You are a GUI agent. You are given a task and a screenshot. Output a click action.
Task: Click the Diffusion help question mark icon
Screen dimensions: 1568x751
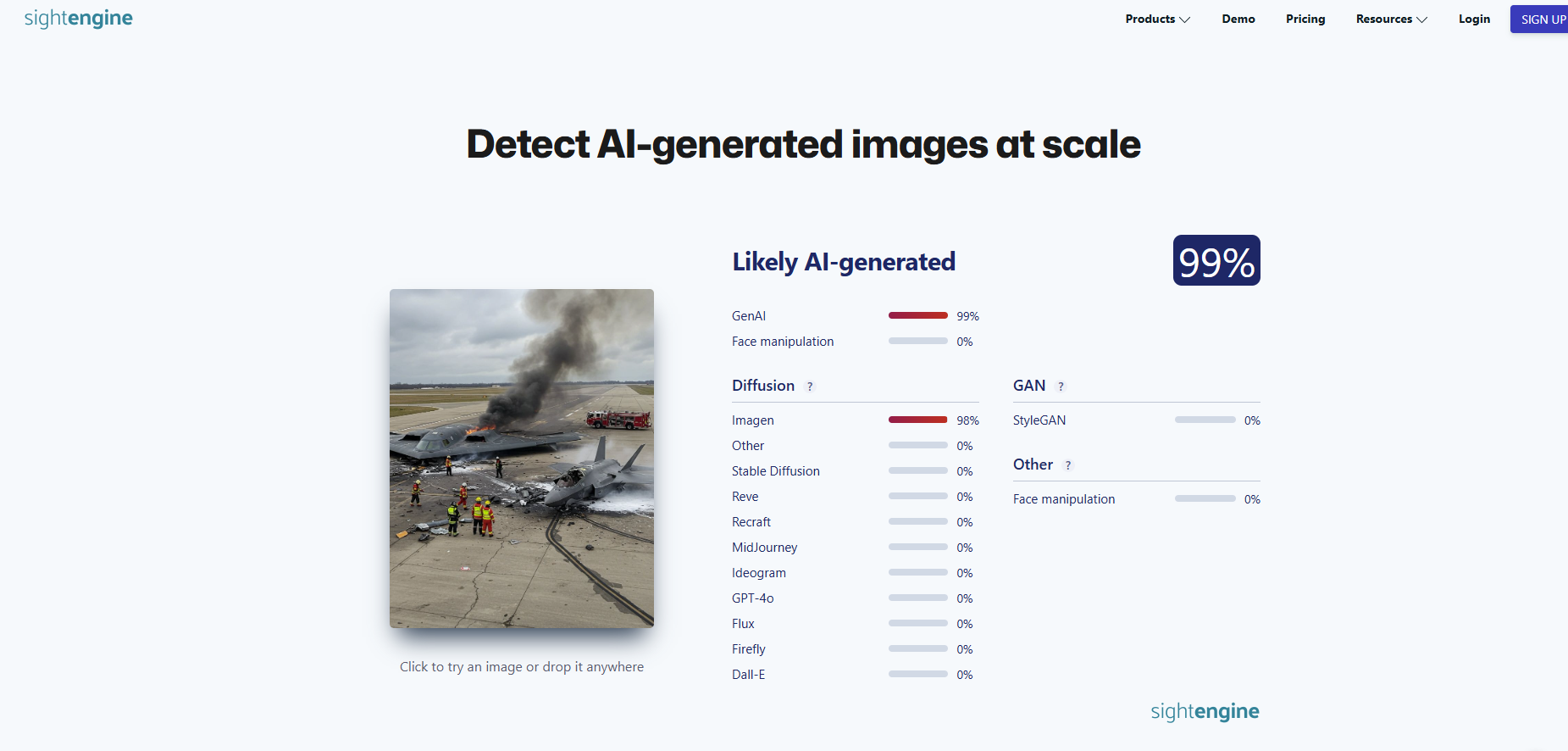tap(810, 387)
